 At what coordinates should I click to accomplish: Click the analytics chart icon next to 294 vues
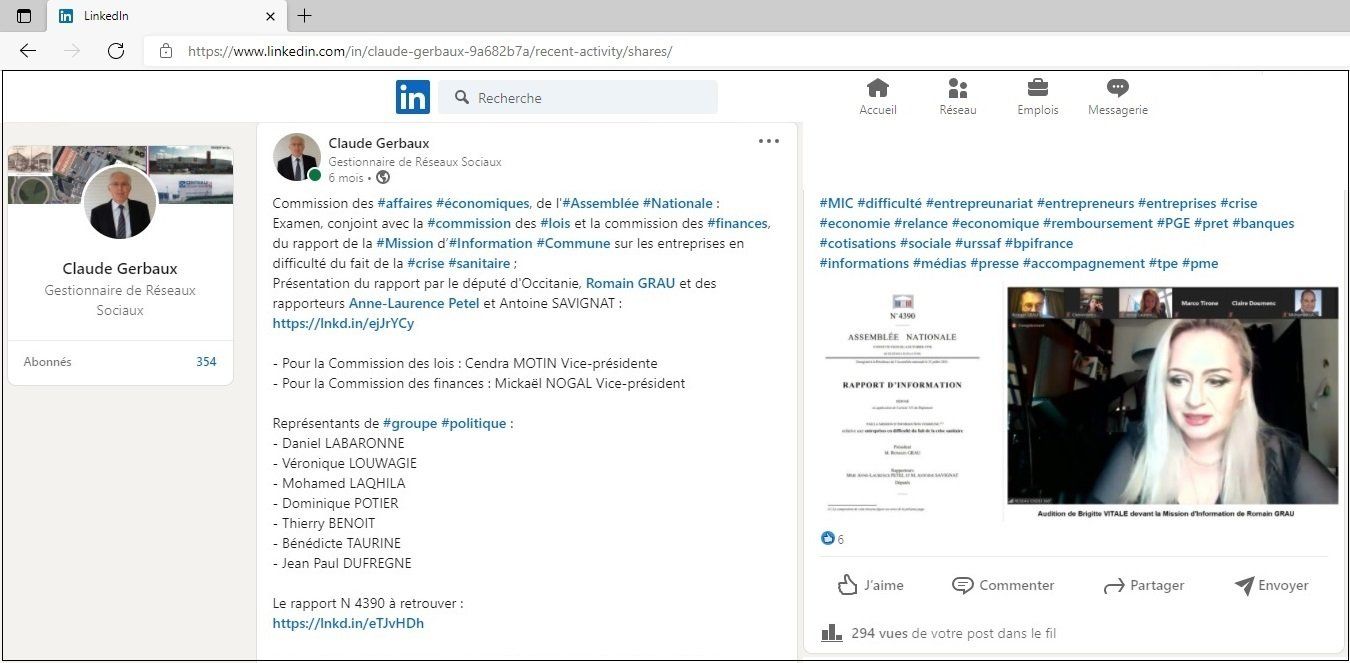831,632
